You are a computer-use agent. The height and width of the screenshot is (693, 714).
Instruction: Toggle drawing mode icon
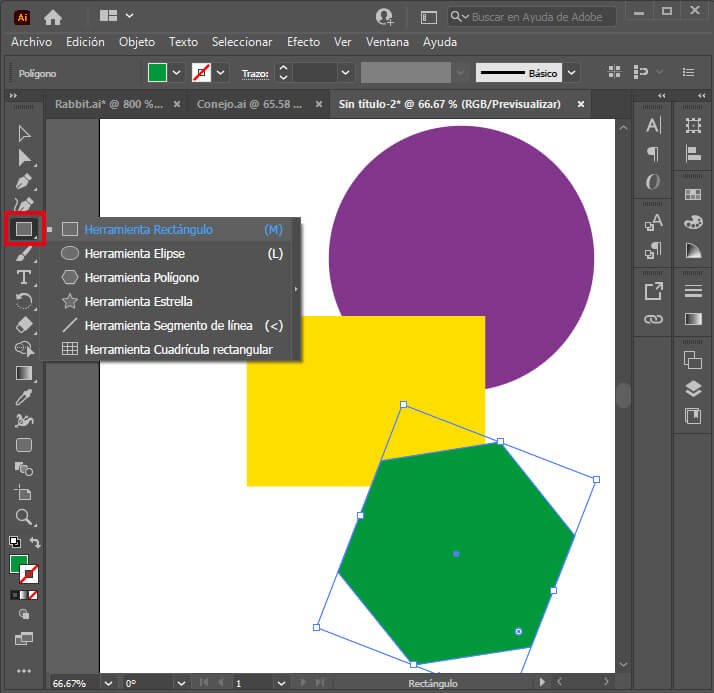coord(24,614)
